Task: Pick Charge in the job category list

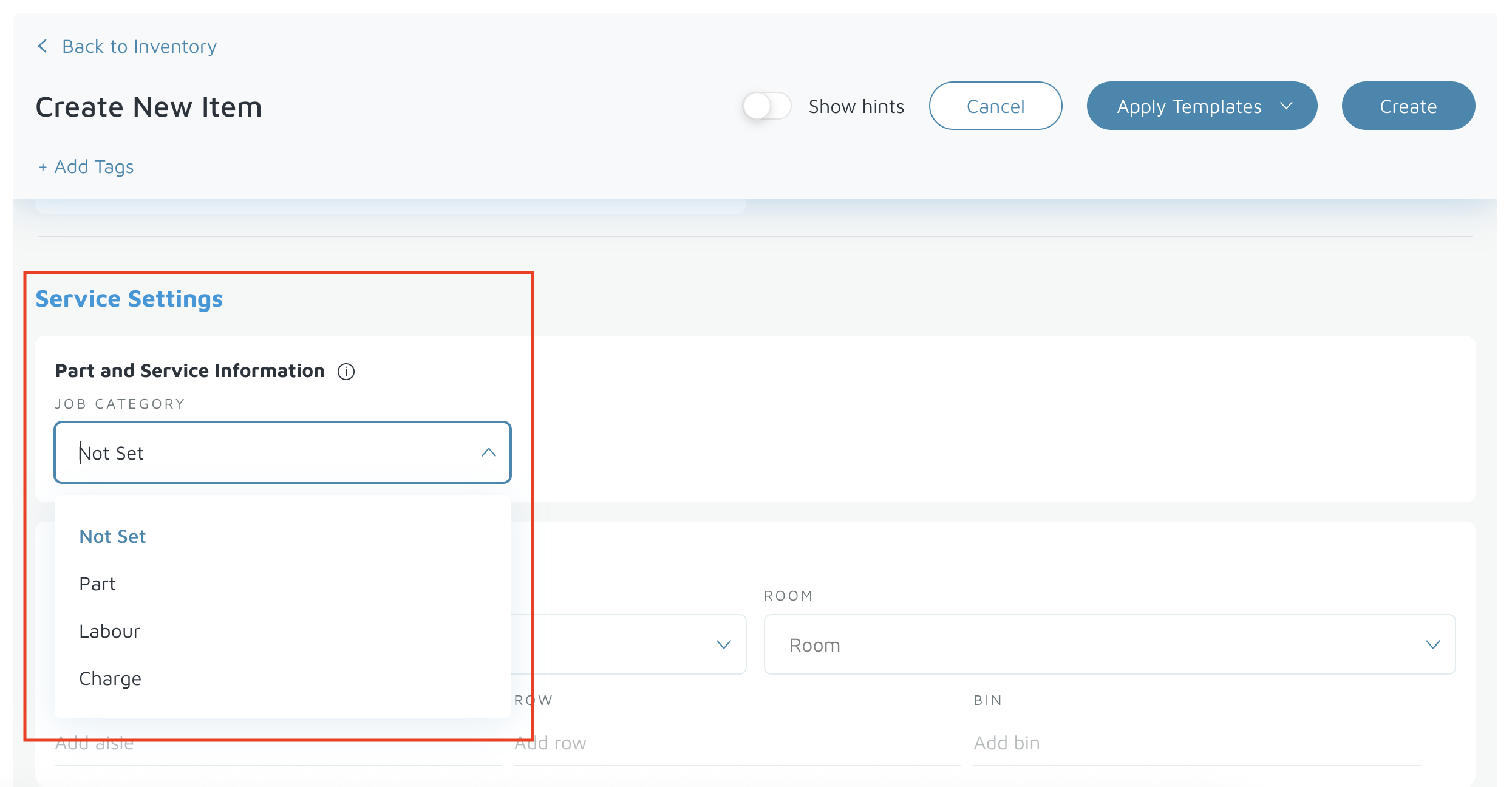Action: coord(110,679)
